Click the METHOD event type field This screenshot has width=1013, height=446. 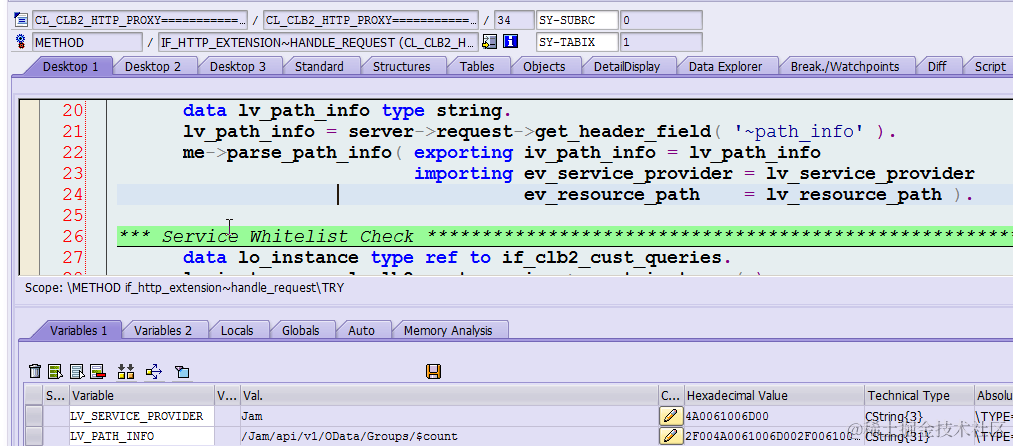click(x=87, y=42)
